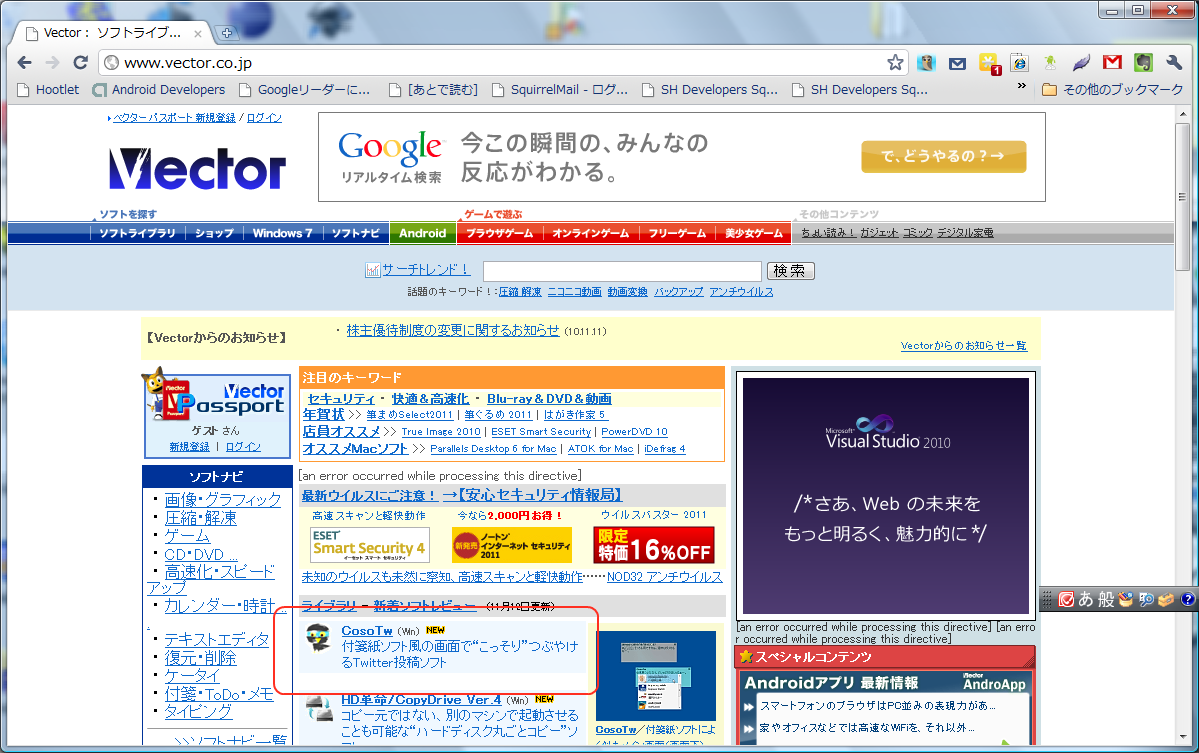Go back with the browser back arrow
The width and height of the screenshot is (1199, 753).
(x=24, y=63)
